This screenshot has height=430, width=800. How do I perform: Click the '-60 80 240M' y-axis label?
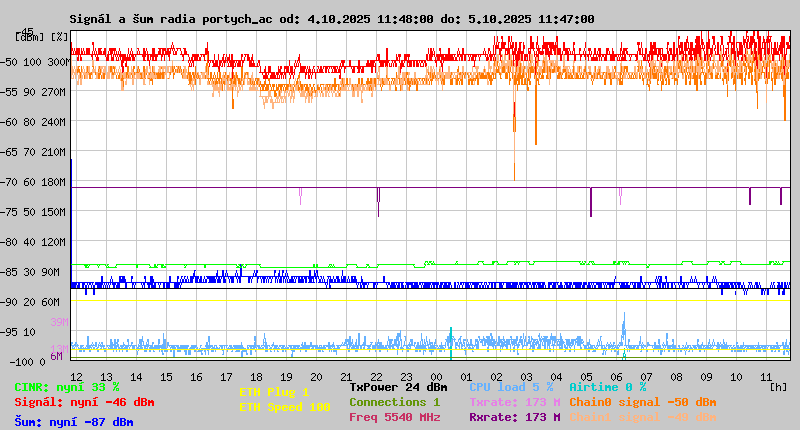[x=35, y=122]
